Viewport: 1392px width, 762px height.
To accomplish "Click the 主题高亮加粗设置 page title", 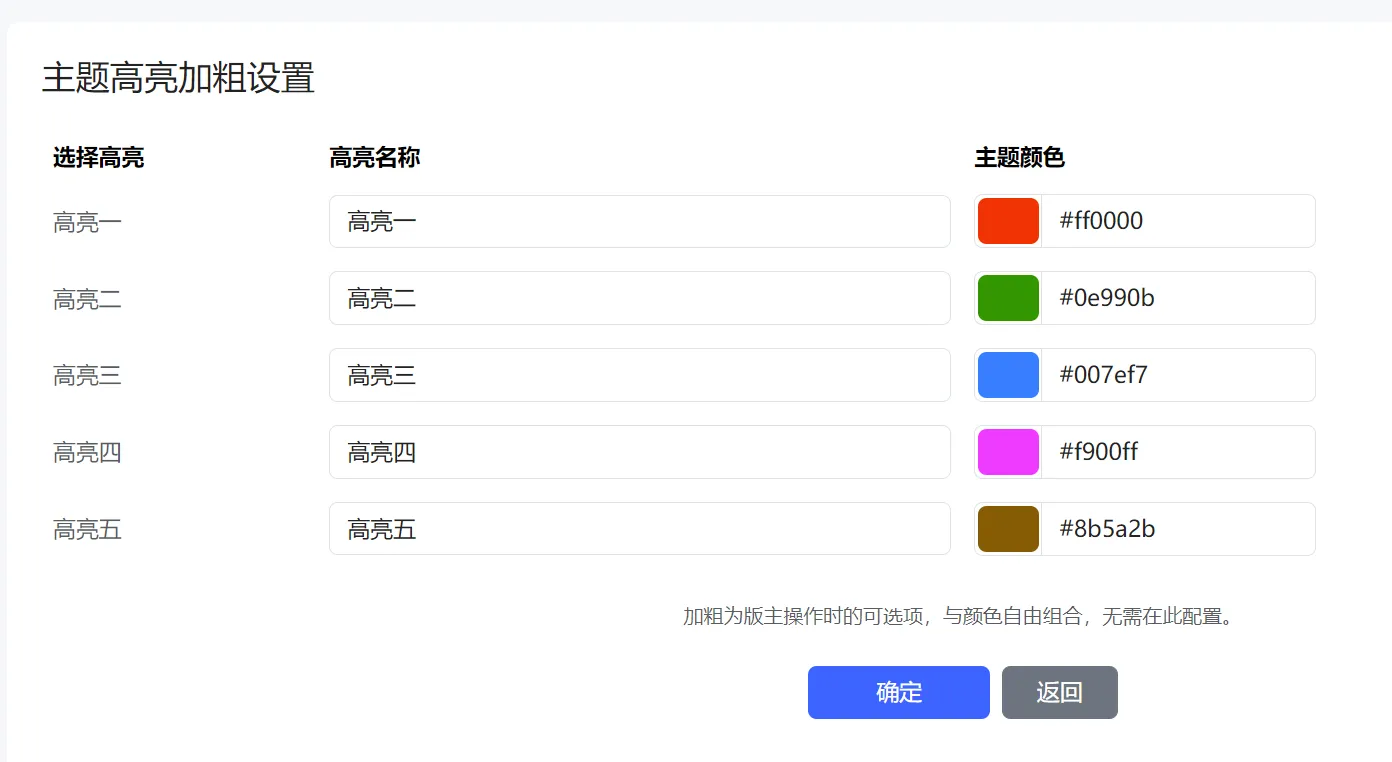I will point(178,78).
